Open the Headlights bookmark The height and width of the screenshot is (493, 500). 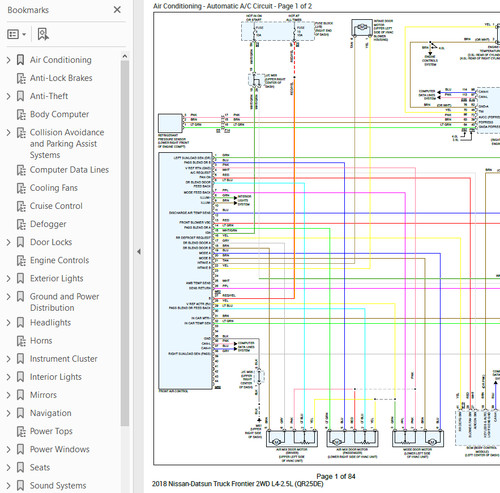pos(50,323)
